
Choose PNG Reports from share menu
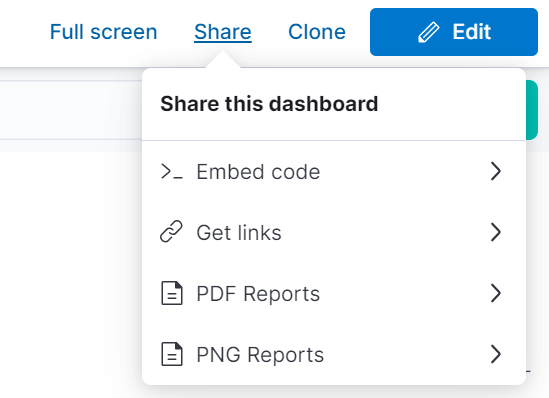[x=334, y=354]
